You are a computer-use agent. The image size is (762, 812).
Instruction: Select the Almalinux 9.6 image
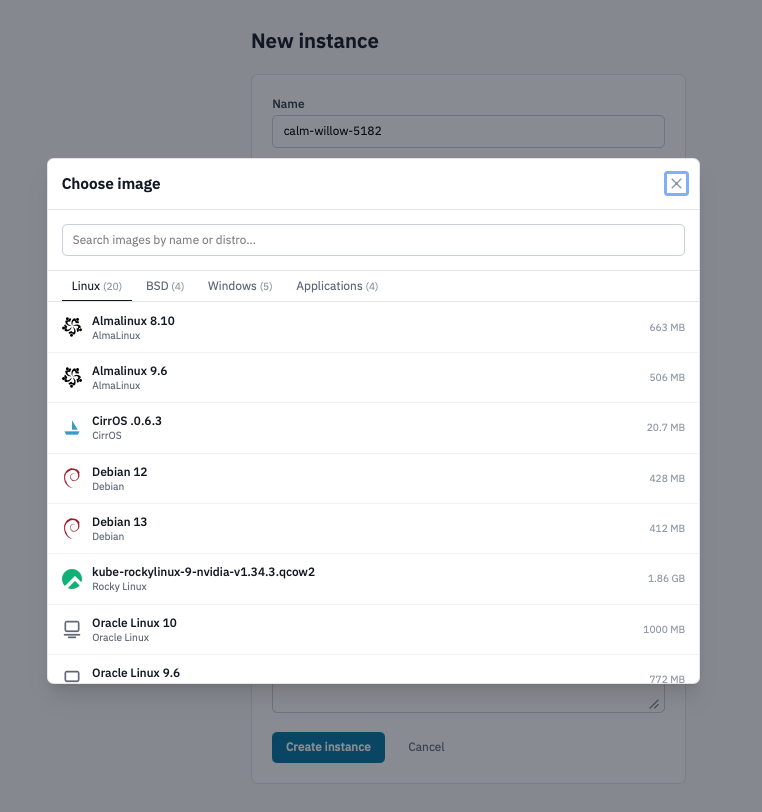[x=373, y=378]
